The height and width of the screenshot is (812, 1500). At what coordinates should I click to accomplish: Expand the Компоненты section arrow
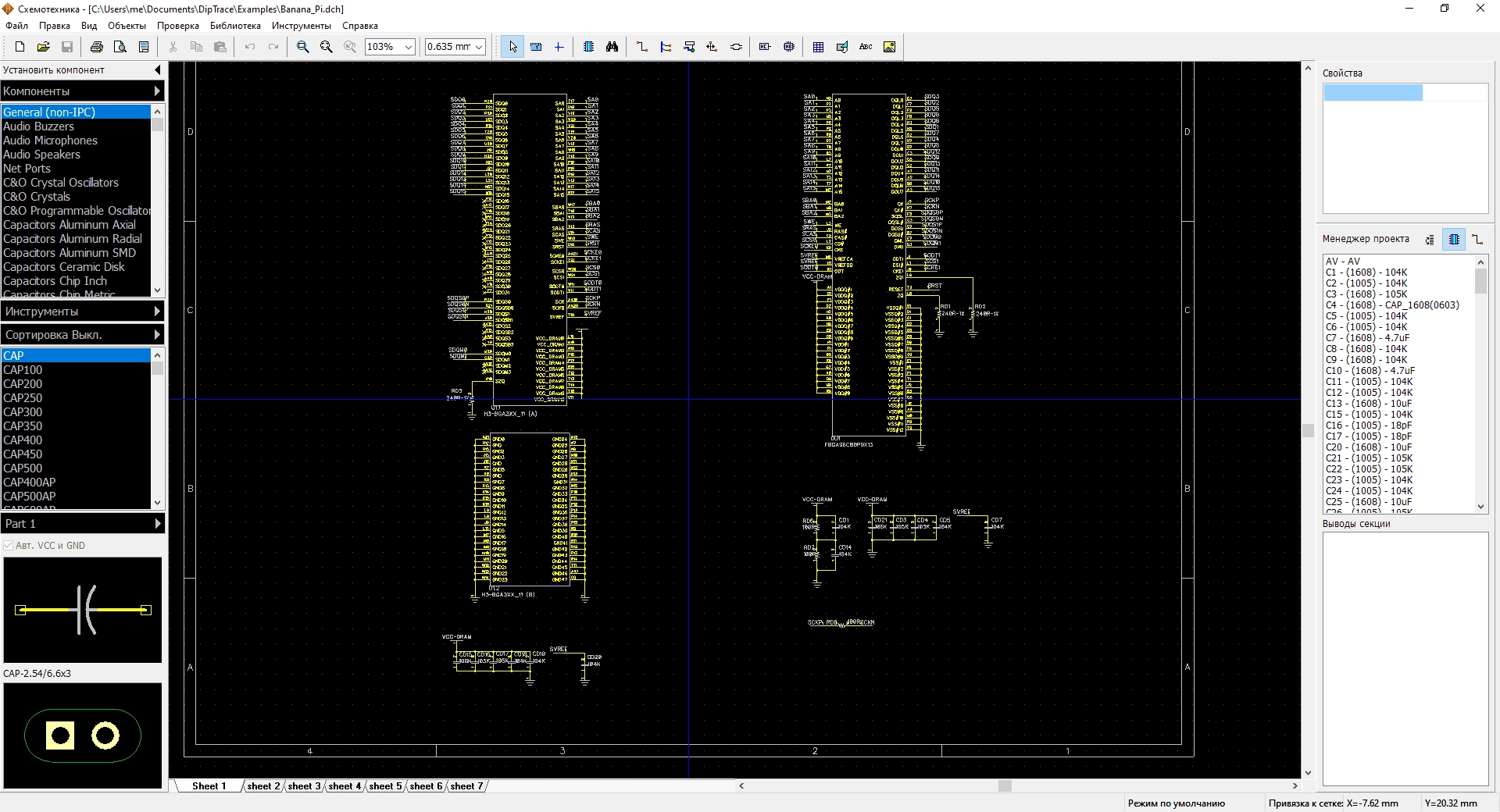157,91
